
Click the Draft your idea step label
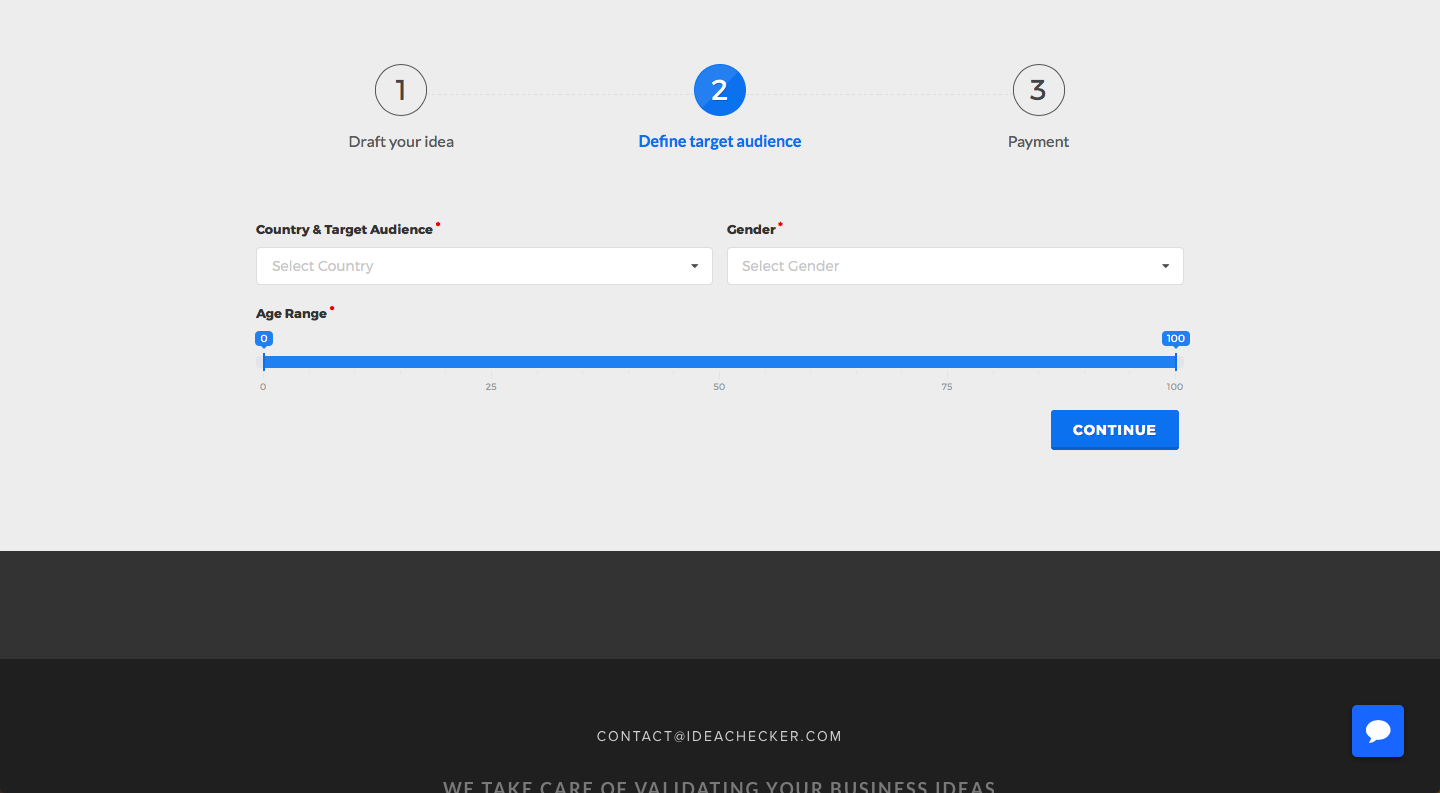tap(401, 142)
